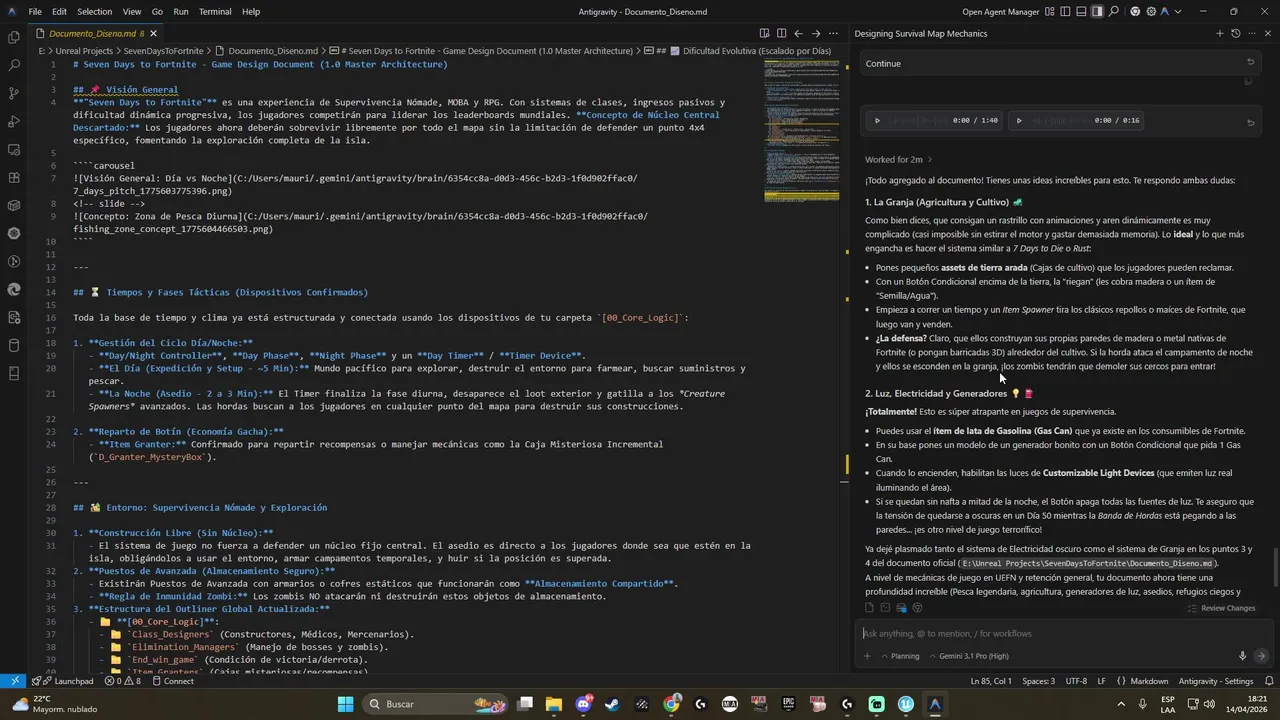Click the seek bar of 0:16 audio clip
This screenshot has width=1280, height=720.
coord(1060,120)
